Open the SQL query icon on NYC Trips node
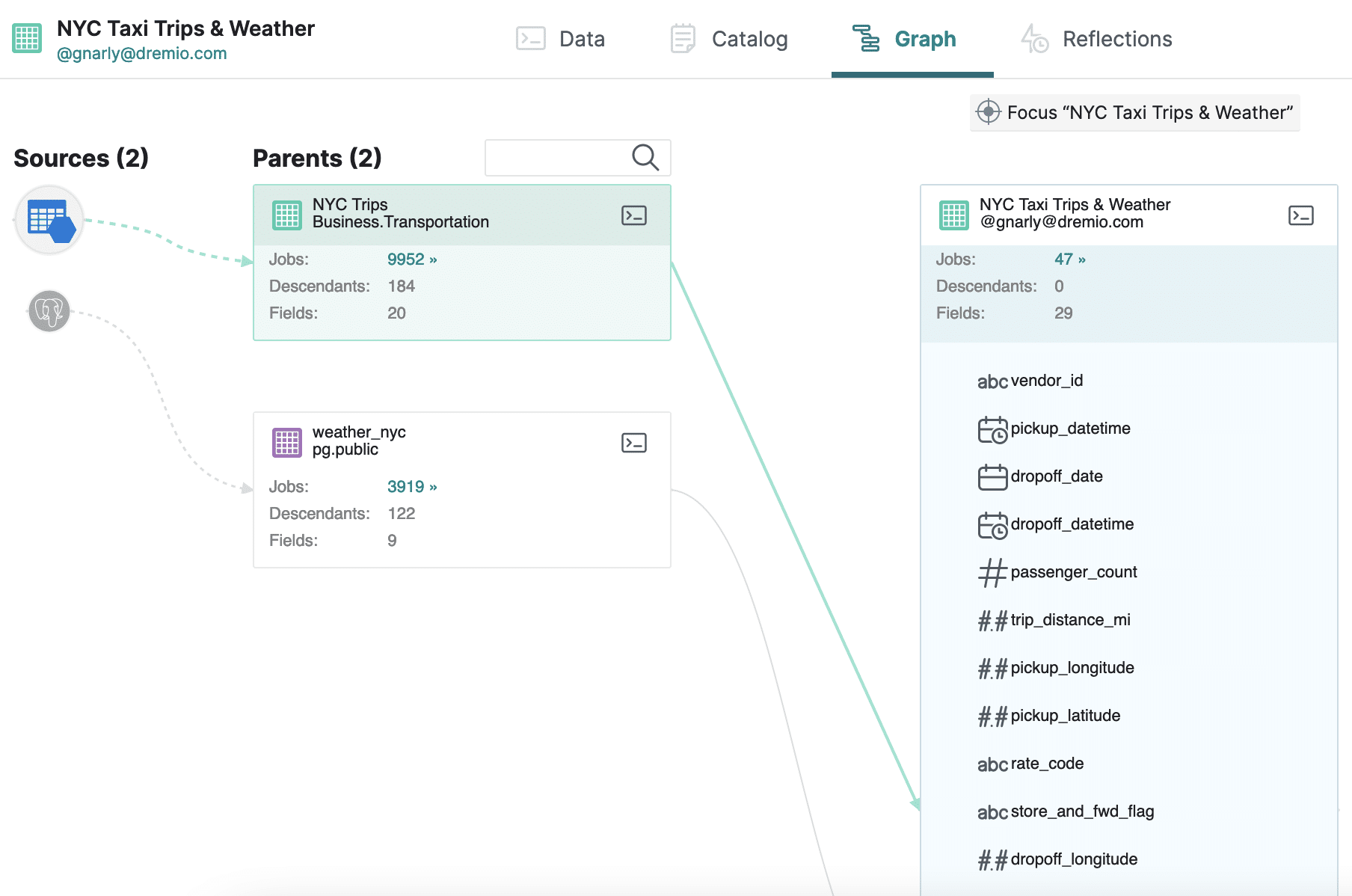Viewport: 1352px width, 896px height. (633, 215)
